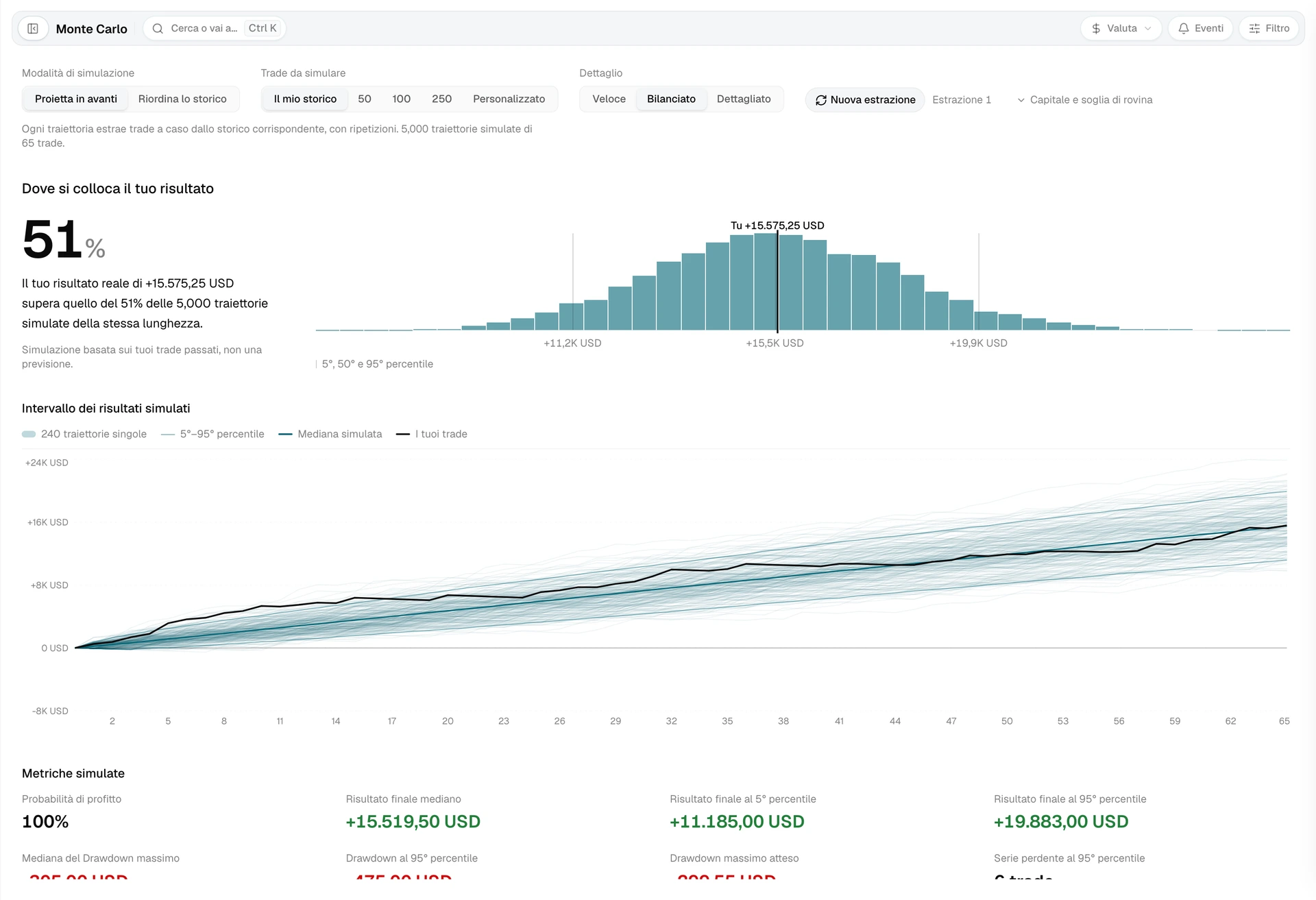Image resolution: width=1316 pixels, height=900 pixels.
Task: Choose 250 trades to simulate
Action: point(441,99)
